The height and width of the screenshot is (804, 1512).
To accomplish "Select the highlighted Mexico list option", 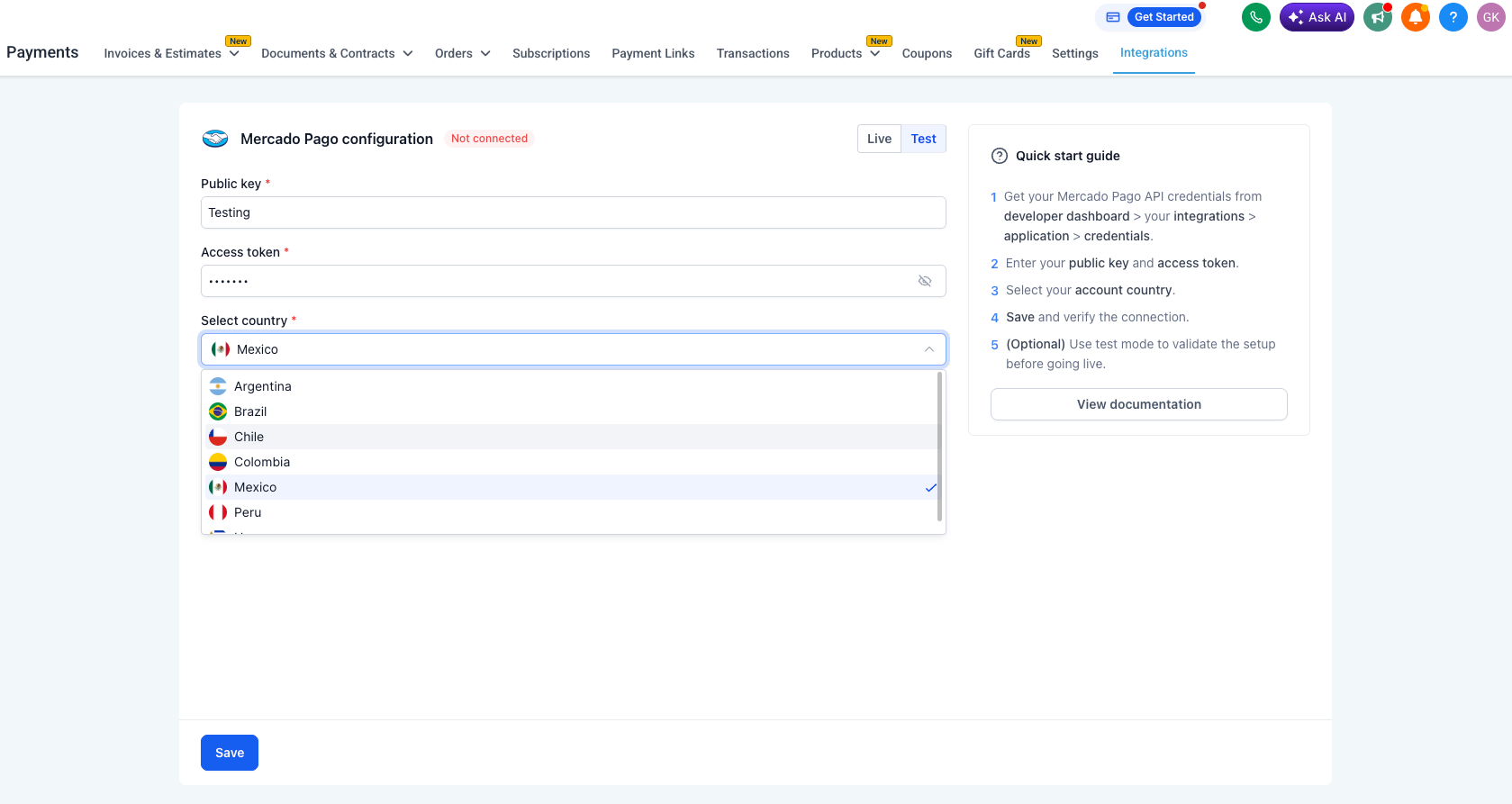I will 570,487.
